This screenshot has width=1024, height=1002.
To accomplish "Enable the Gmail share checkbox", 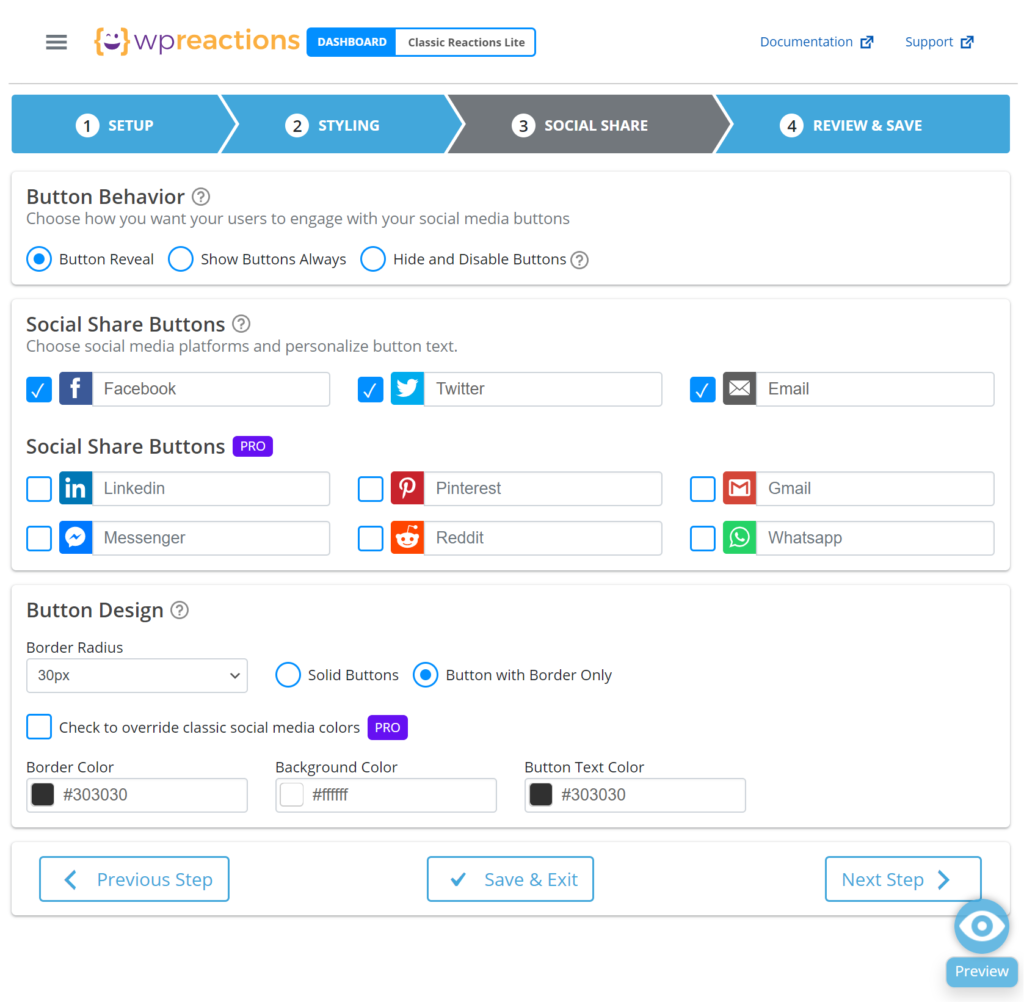I will click(703, 489).
